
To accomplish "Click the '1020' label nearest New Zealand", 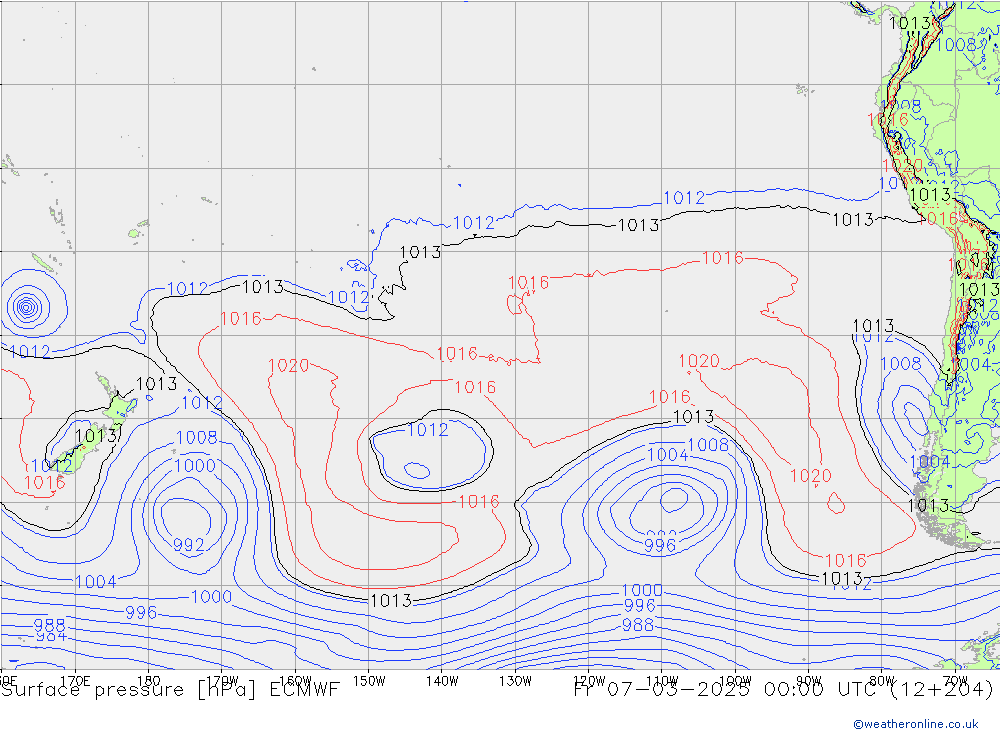I will coord(288,366).
